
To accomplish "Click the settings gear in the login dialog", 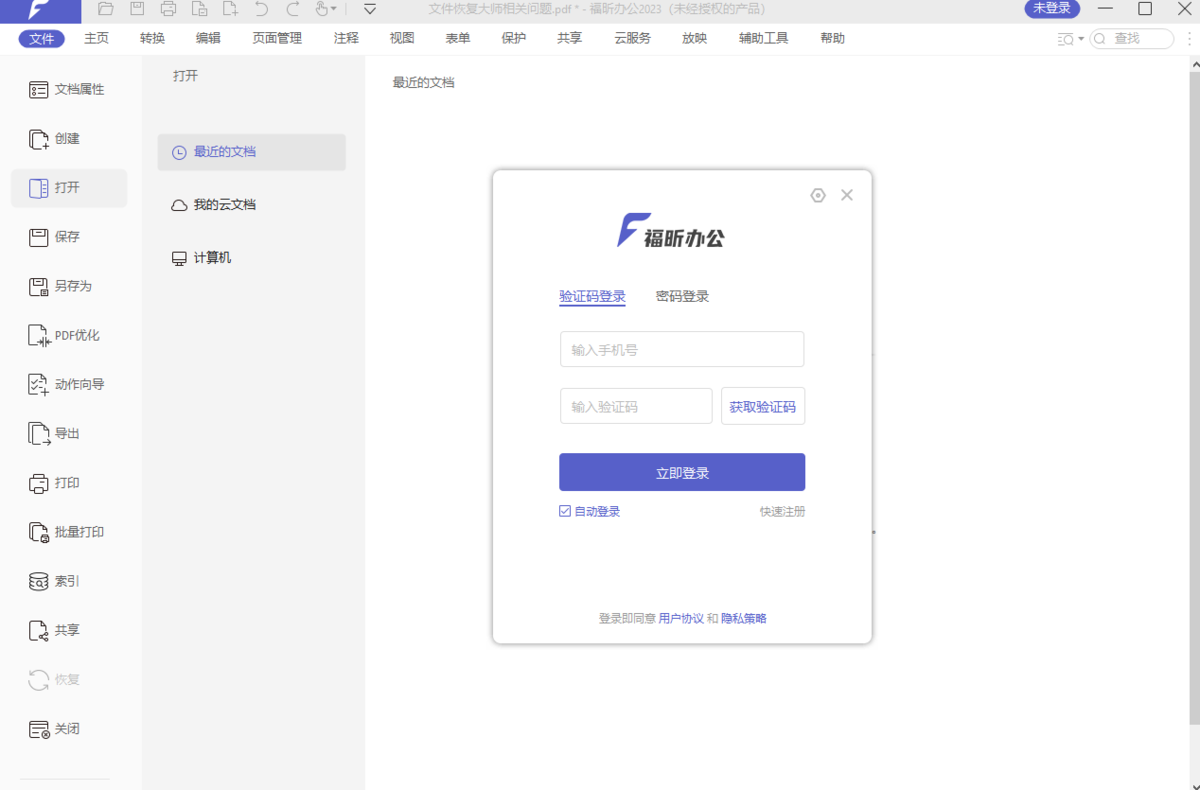I will (x=818, y=195).
